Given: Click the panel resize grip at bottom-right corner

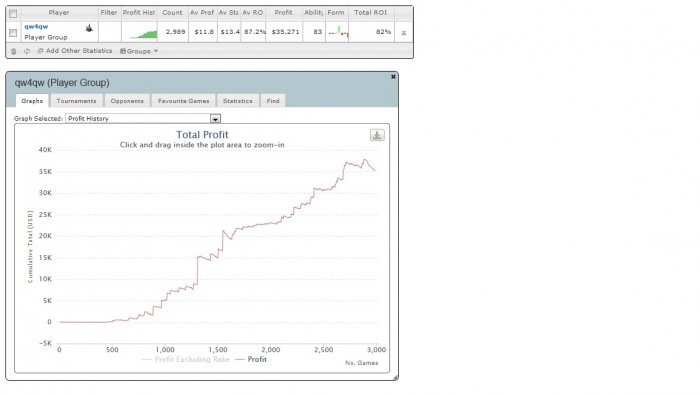Looking at the screenshot, I should click(396, 378).
